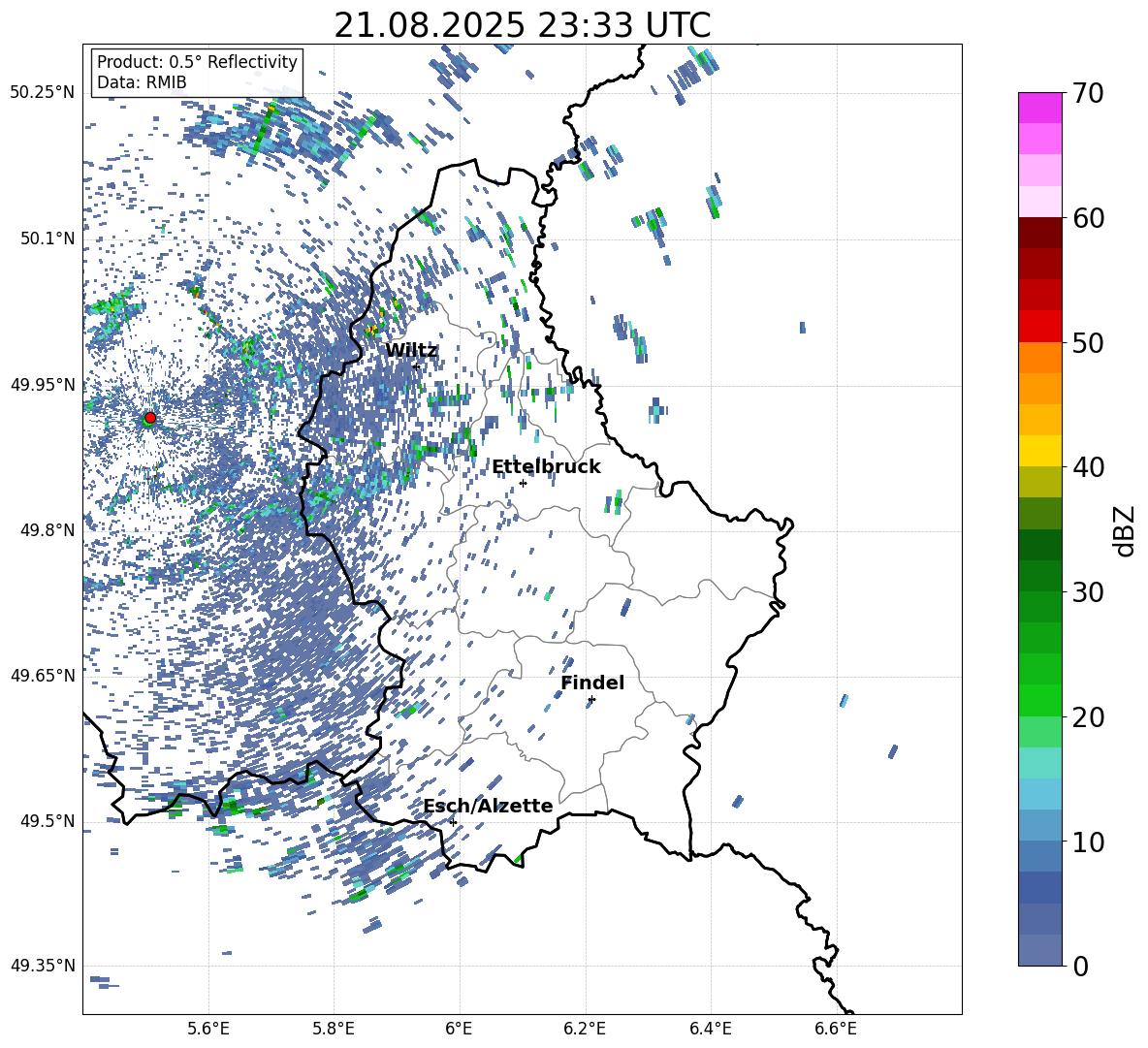Click the 10 dBZ colorbar label
Viewport: 1148px width, 1048px height.
(x=1087, y=842)
